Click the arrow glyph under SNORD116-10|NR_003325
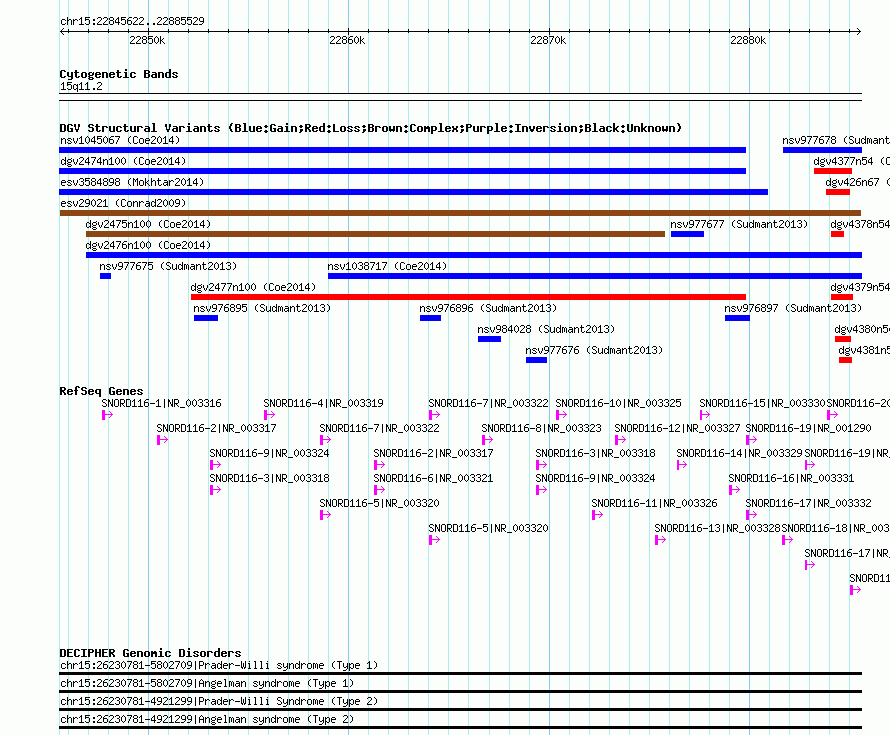This screenshot has height=735, width=890. (561, 415)
